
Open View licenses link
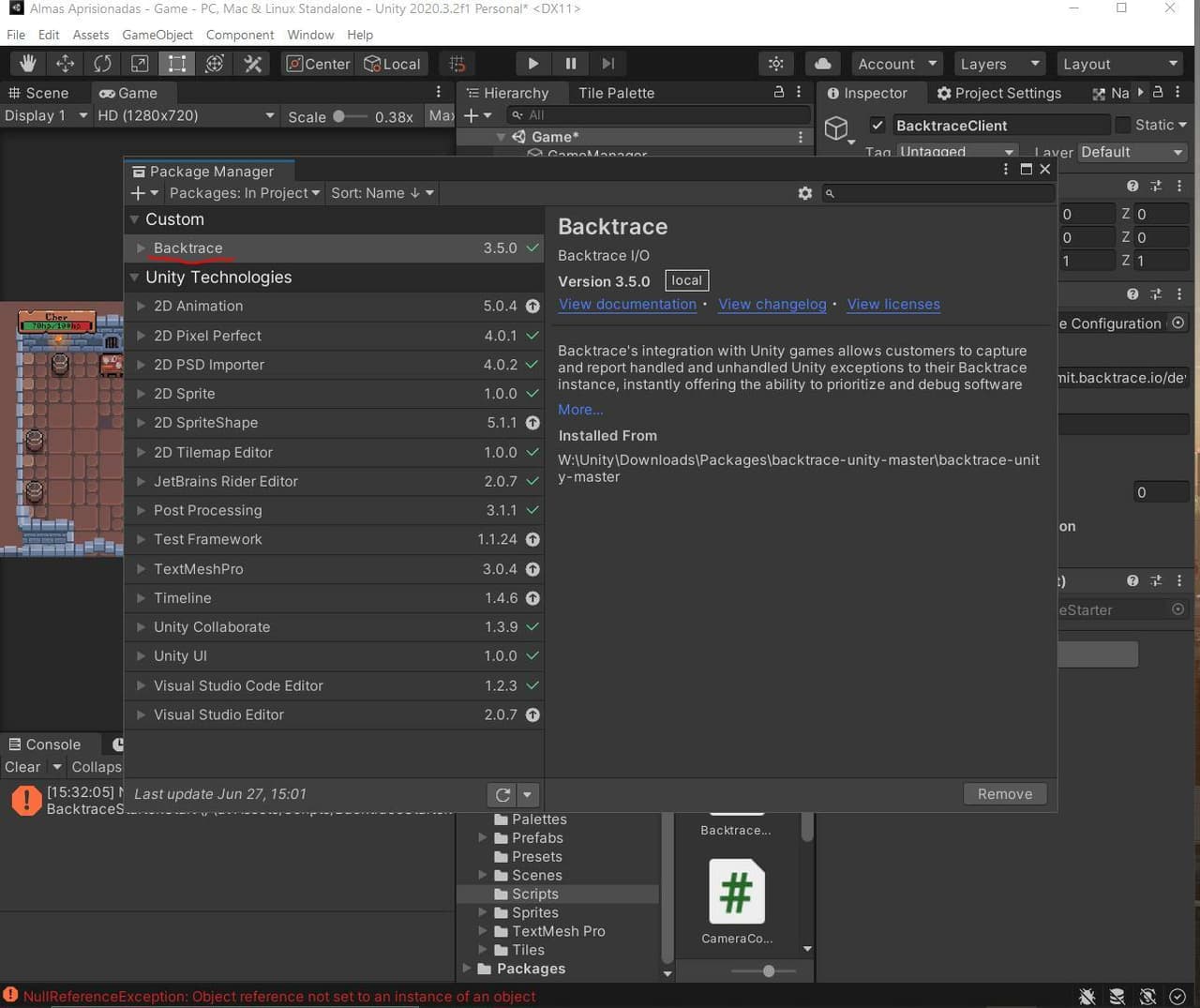click(893, 304)
